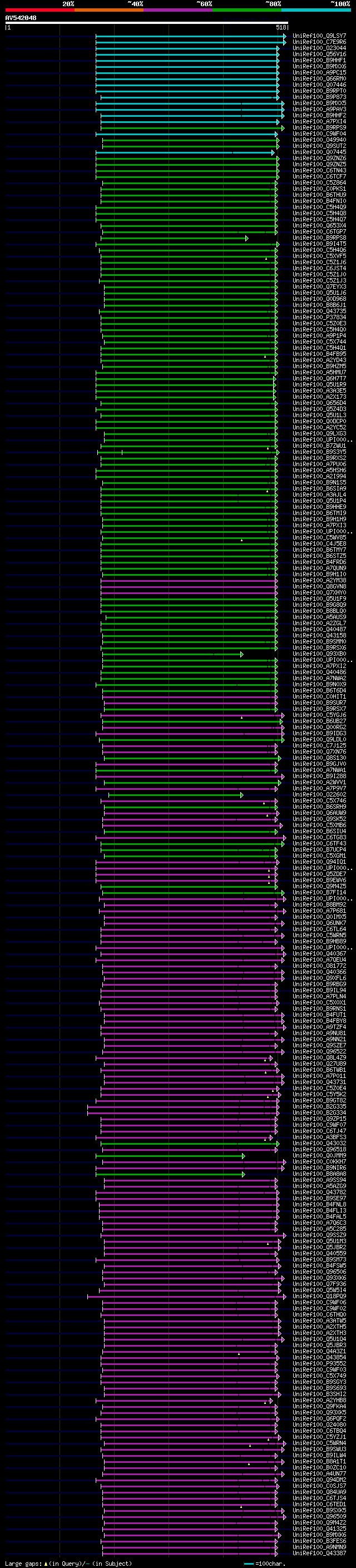Image resolution: width=356 pixels, height=1568 pixels.
Task: Click the green ~80% identity legend segment
Action: pyautogui.click(x=247, y=10)
